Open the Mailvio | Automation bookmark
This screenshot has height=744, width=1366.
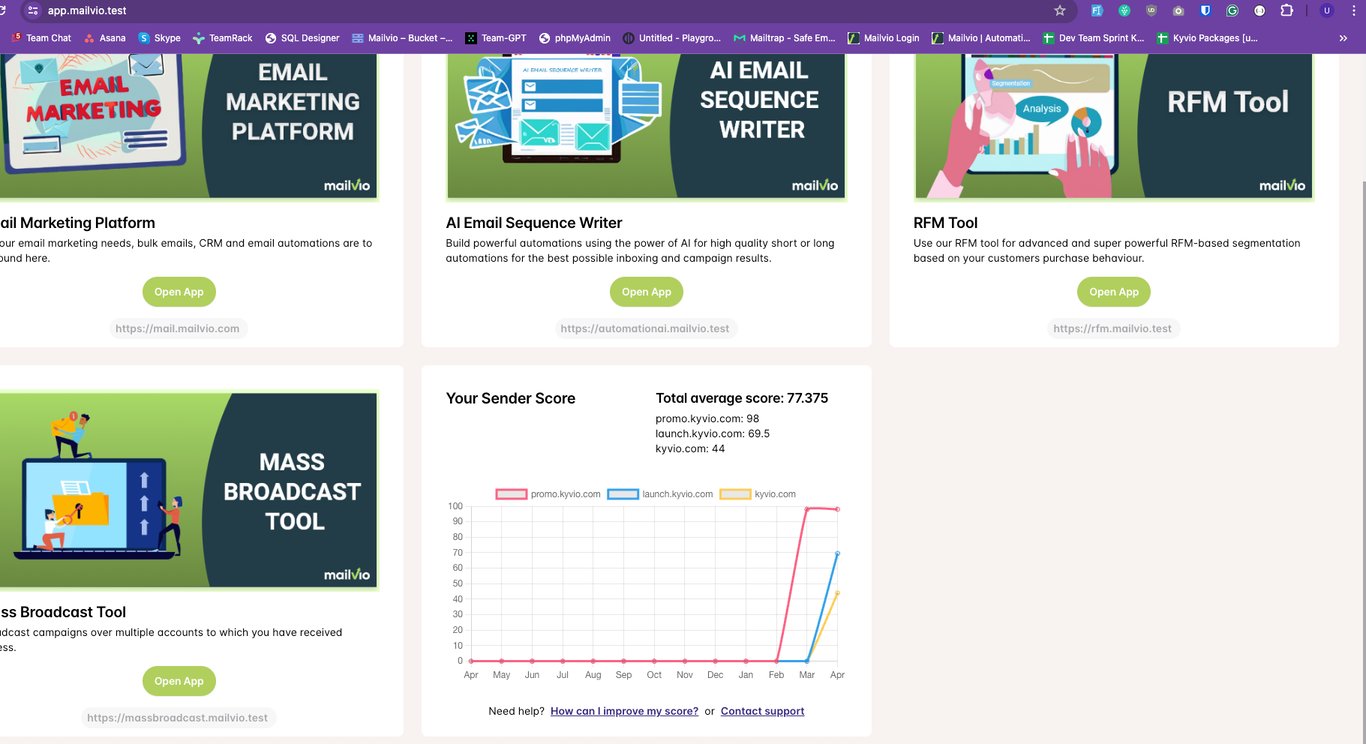coord(981,38)
